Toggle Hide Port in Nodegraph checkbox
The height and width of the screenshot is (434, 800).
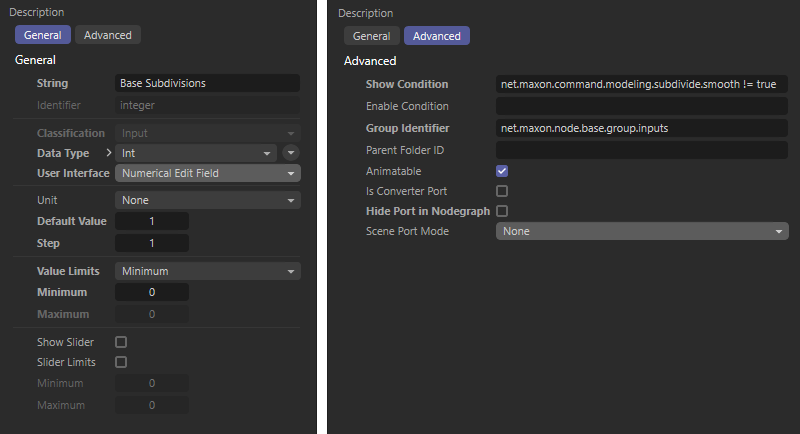click(502, 211)
